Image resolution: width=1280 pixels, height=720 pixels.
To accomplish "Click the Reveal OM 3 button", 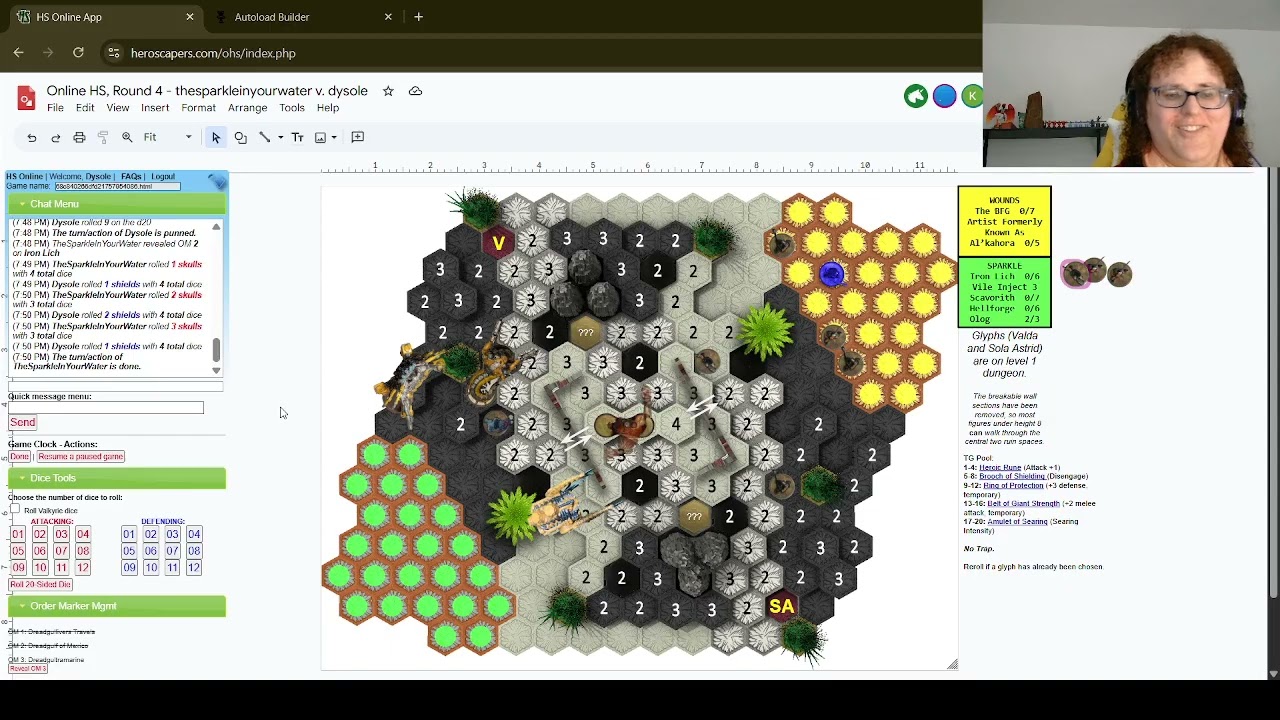I will point(28,668).
